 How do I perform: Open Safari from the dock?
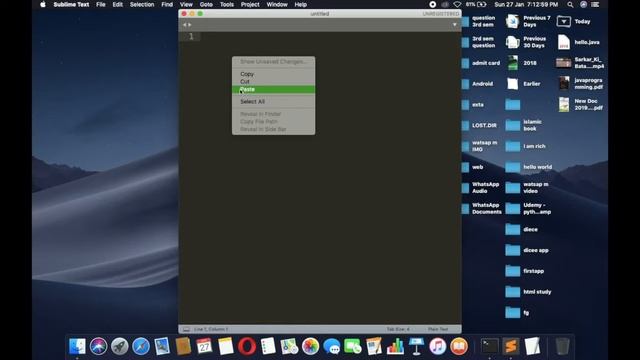[141, 347]
